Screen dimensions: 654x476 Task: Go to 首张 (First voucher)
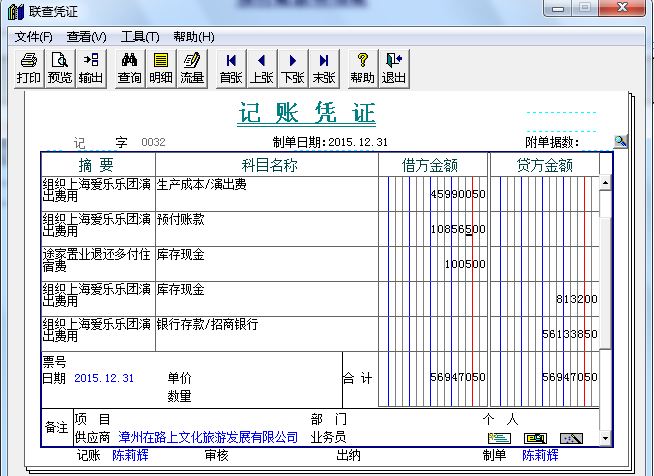click(x=231, y=67)
